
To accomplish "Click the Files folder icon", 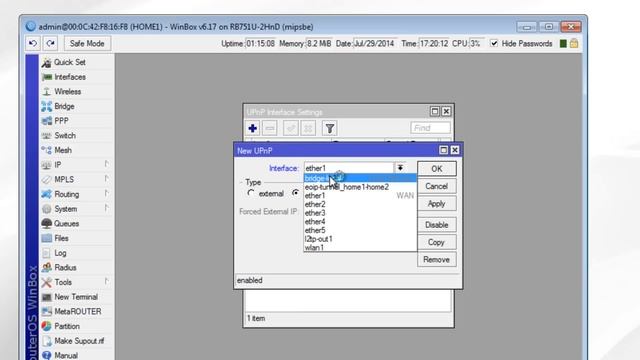I will 47,238.
